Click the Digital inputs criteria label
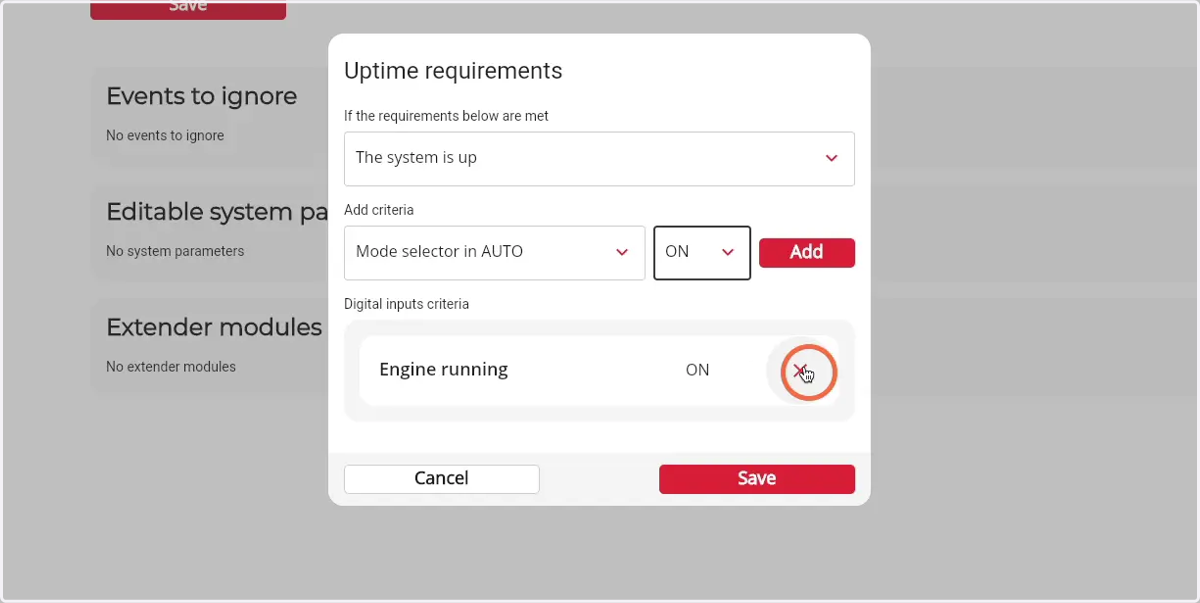The height and width of the screenshot is (603, 1200). pos(406,304)
